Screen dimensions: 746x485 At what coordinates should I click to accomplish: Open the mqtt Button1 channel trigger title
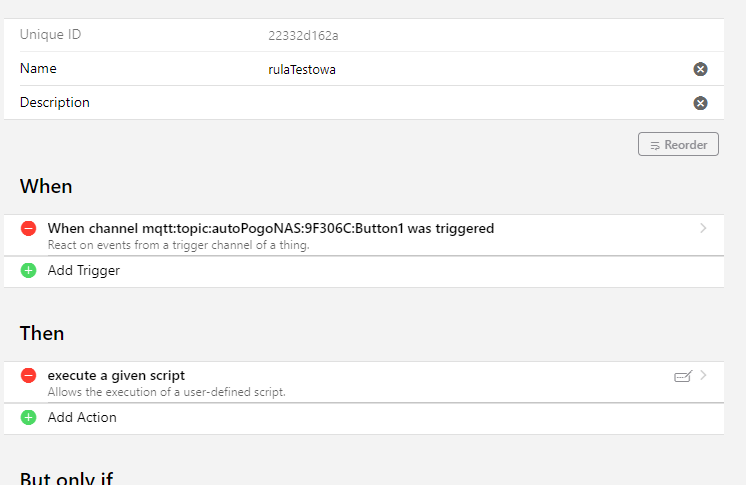pos(270,228)
